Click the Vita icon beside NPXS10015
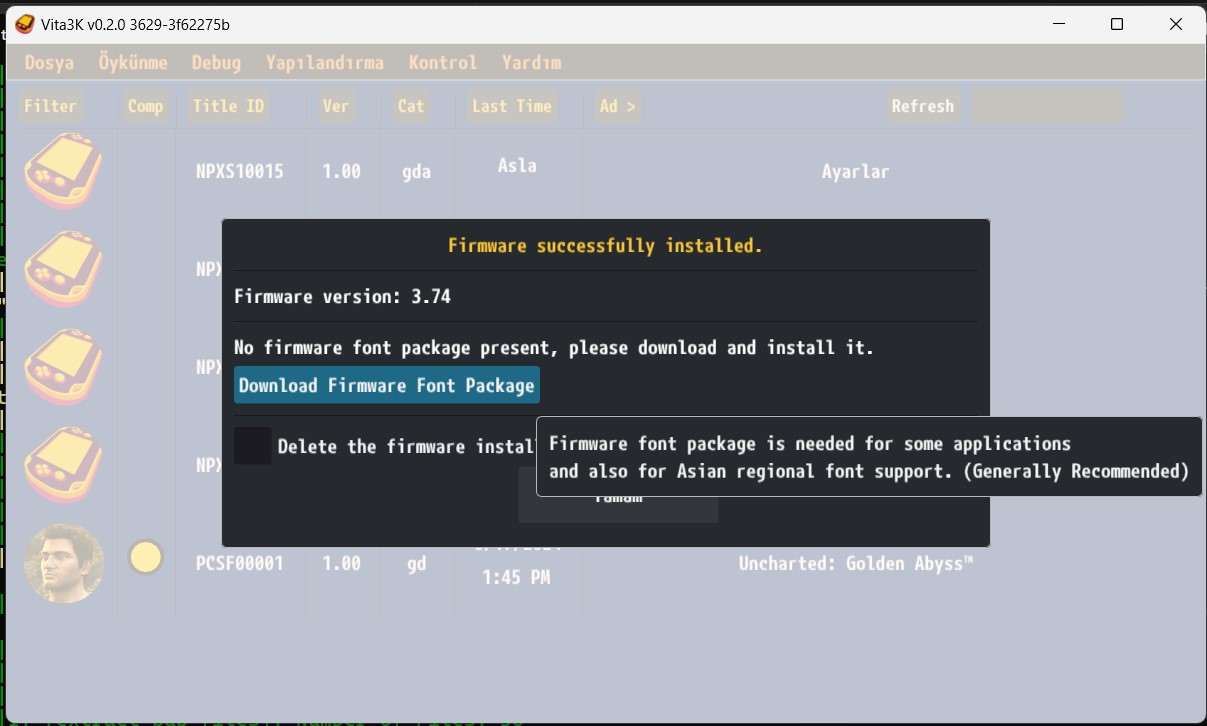 [x=64, y=171]
